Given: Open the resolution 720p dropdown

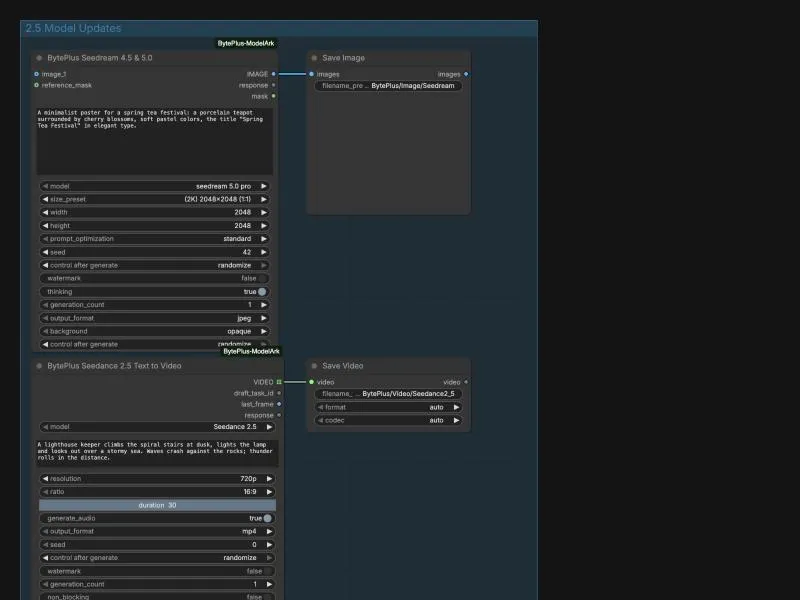Looking at the screenshot, I should 157,479.
